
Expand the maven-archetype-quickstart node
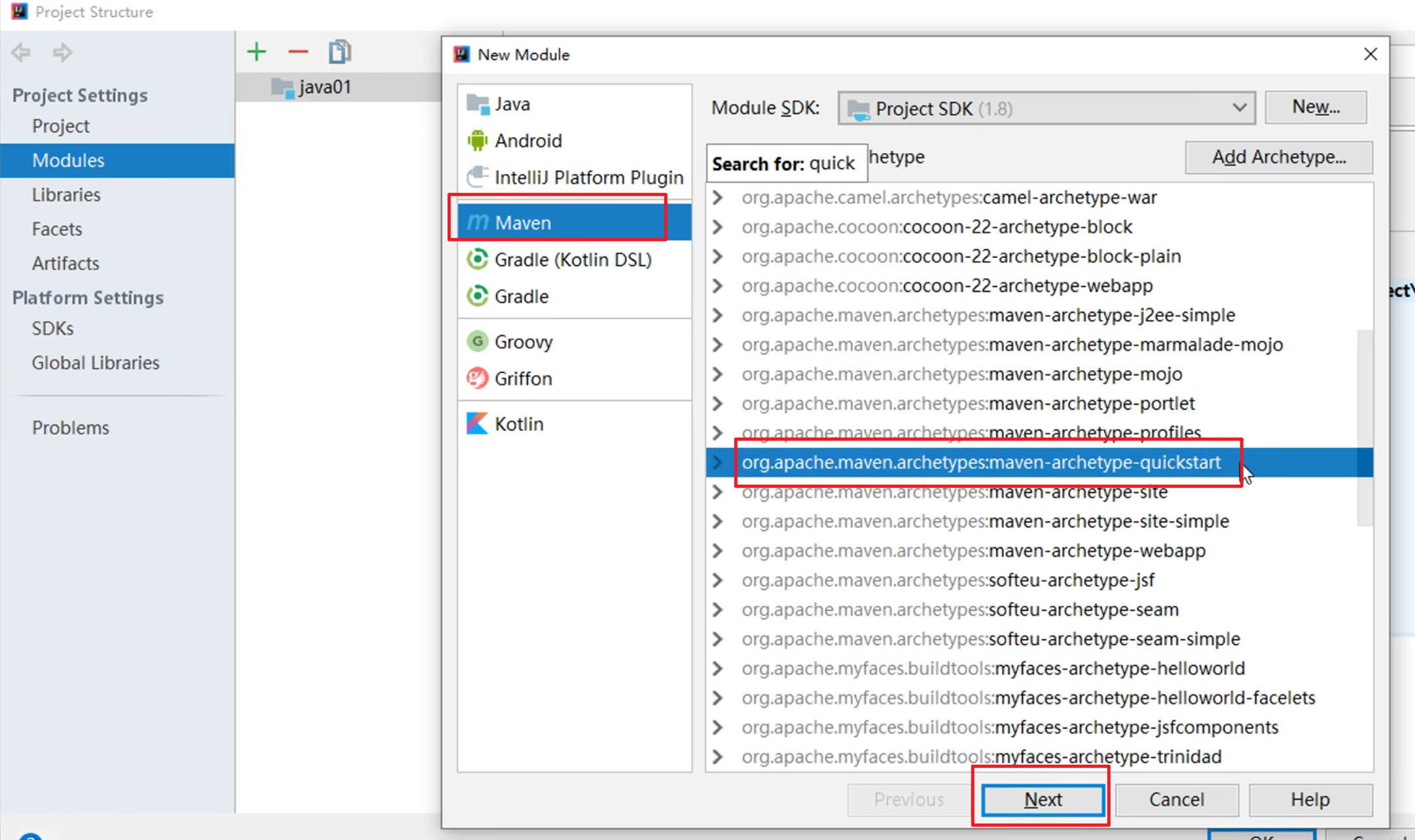click(718, 463)
